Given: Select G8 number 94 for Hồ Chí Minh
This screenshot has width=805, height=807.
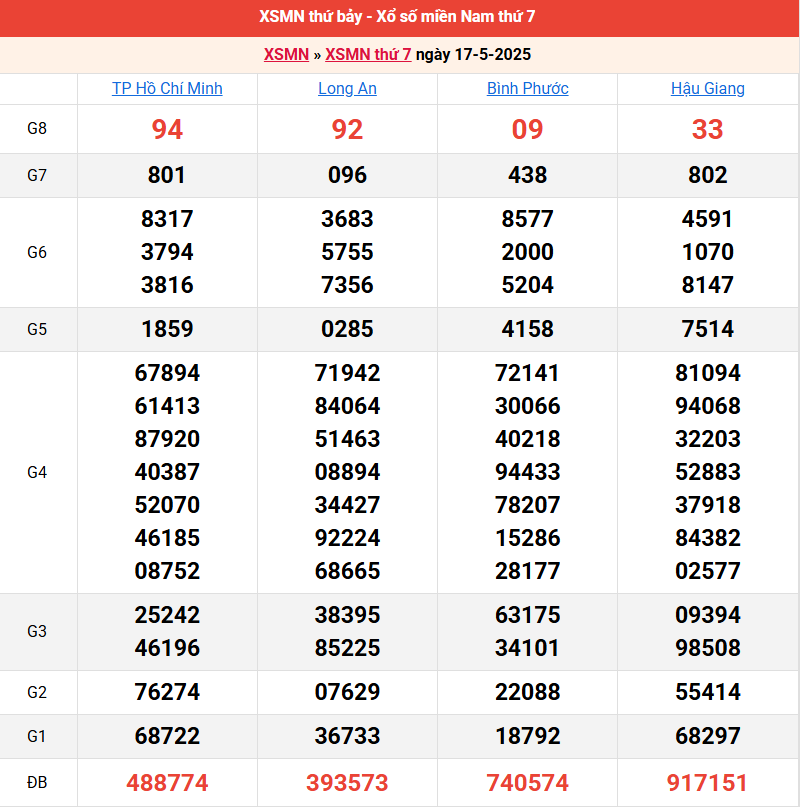Looking at the screenshot, I should (167, 129).
